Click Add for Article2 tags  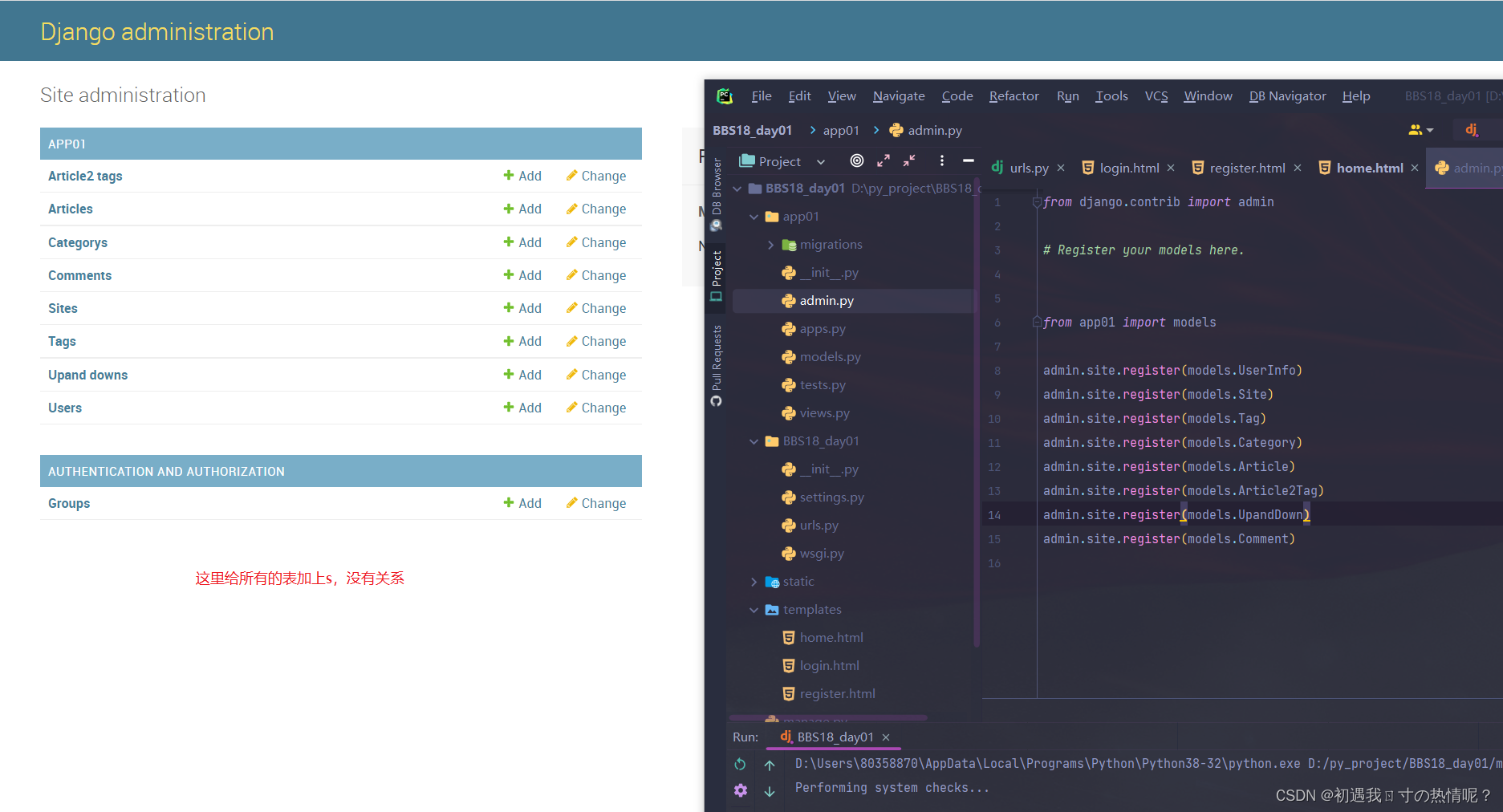tap(522, 176)
